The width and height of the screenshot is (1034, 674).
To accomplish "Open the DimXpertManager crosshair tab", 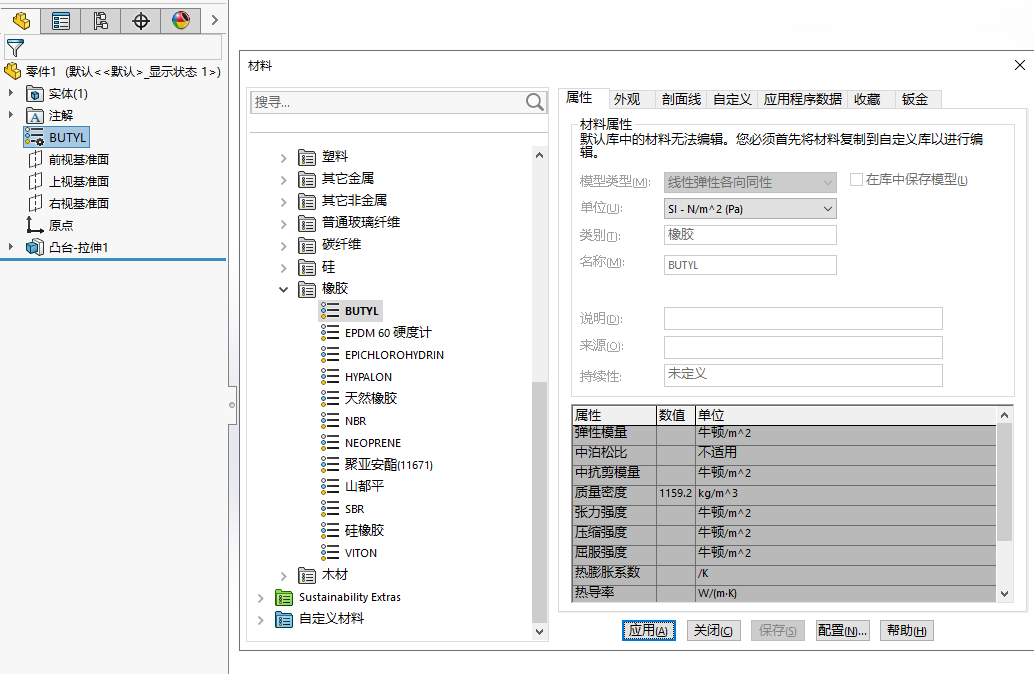I will pos(140,20).
